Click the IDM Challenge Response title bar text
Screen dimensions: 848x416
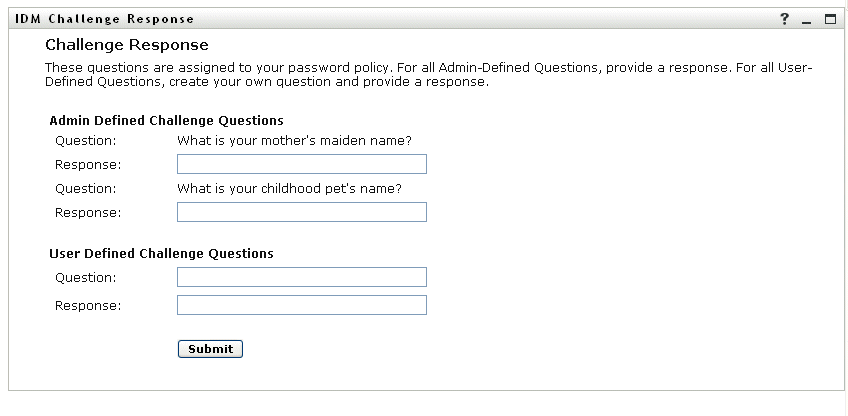[105, 19]
